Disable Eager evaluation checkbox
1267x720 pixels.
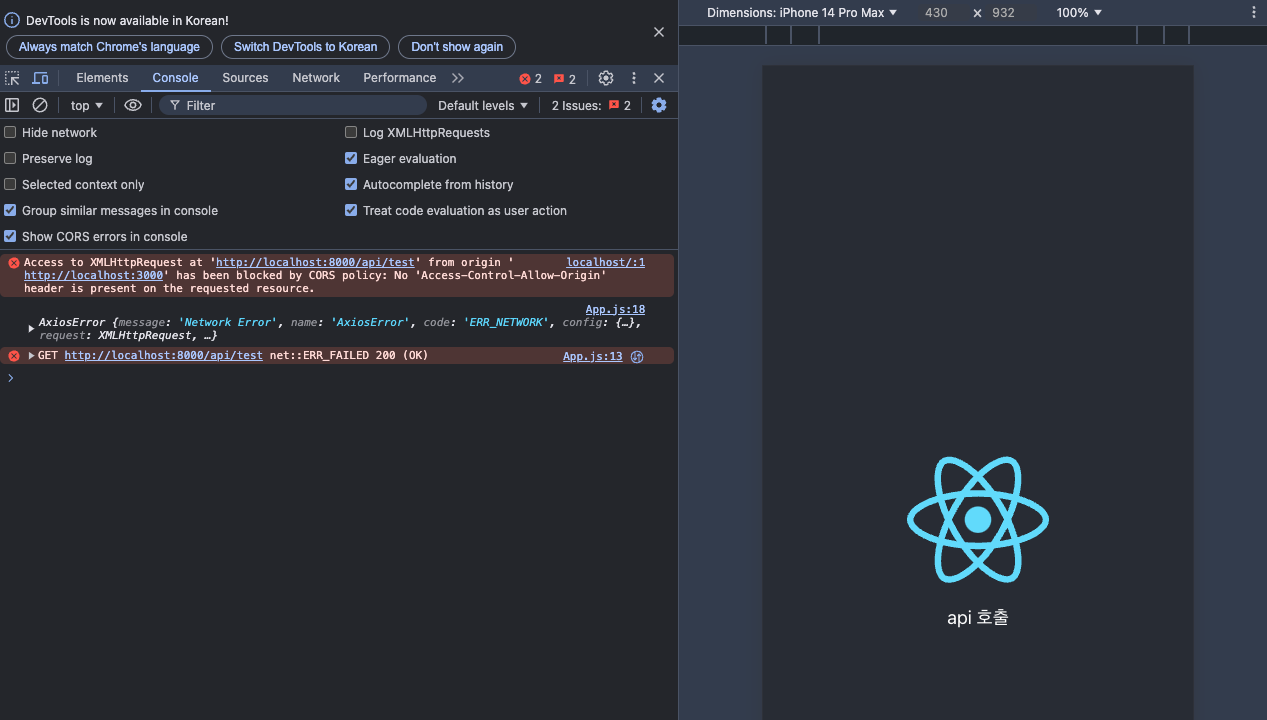click(351, 158)
